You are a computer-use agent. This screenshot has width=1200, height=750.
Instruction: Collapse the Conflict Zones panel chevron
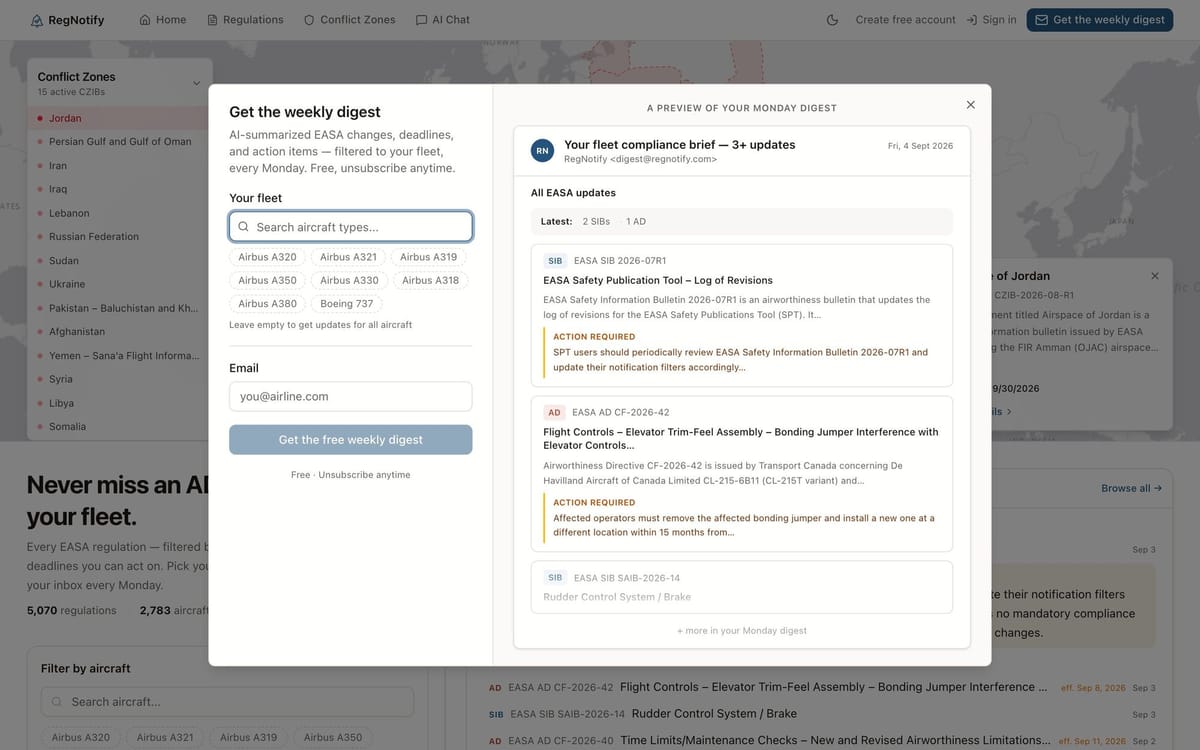pos(196,83)
